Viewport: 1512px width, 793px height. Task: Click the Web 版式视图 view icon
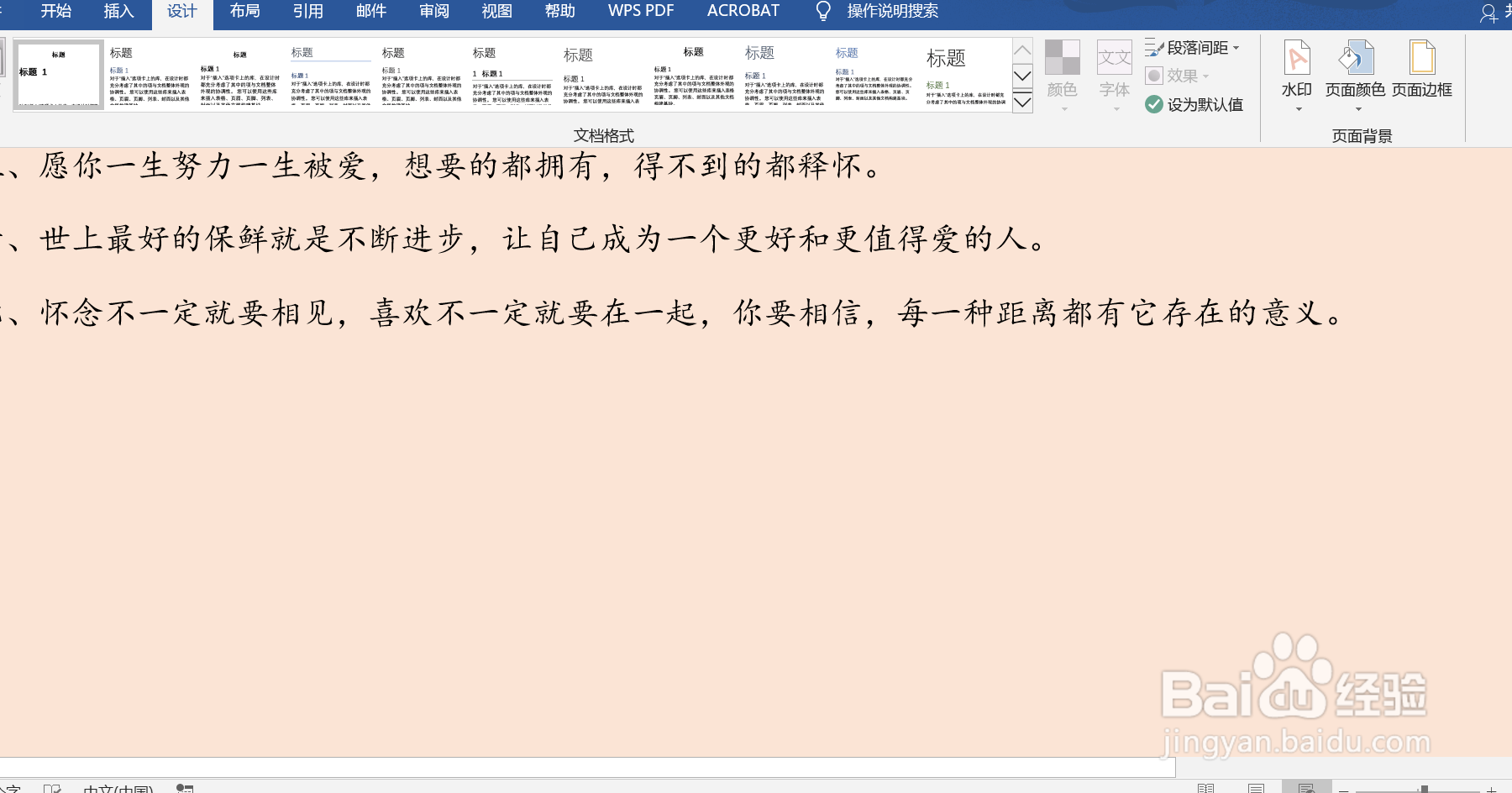click(1306, 790)
